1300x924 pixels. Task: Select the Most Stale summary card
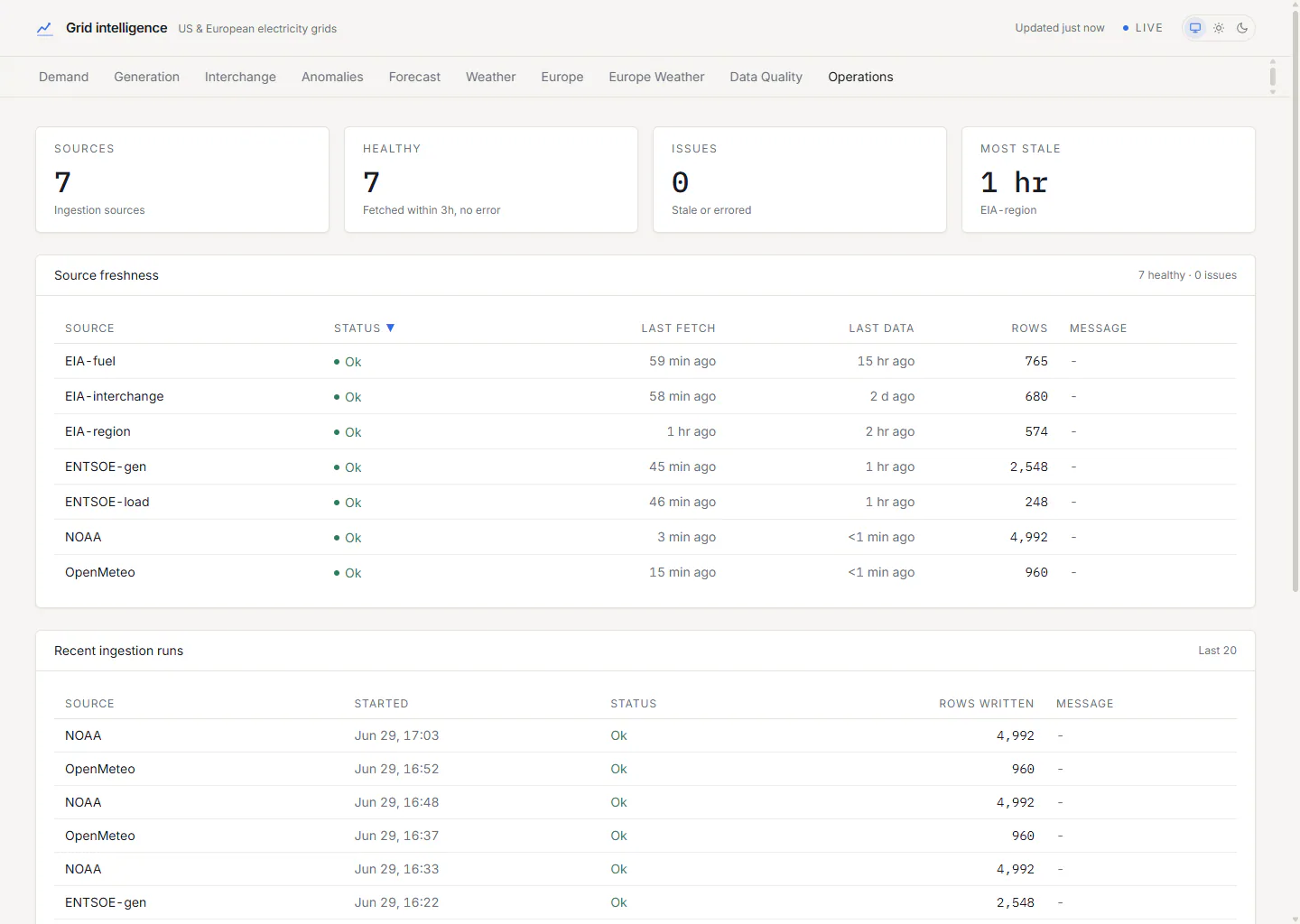[x=1108, y=180]
